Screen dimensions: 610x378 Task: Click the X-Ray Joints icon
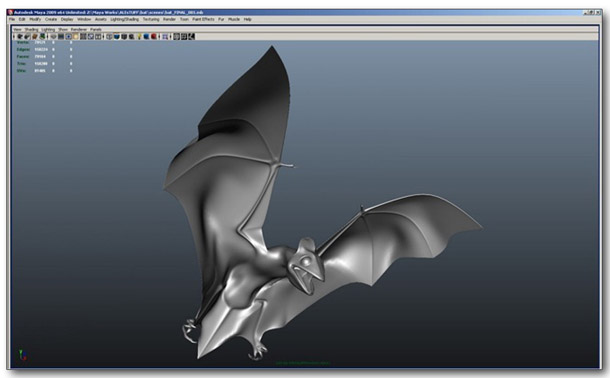[x=191, y=37]
